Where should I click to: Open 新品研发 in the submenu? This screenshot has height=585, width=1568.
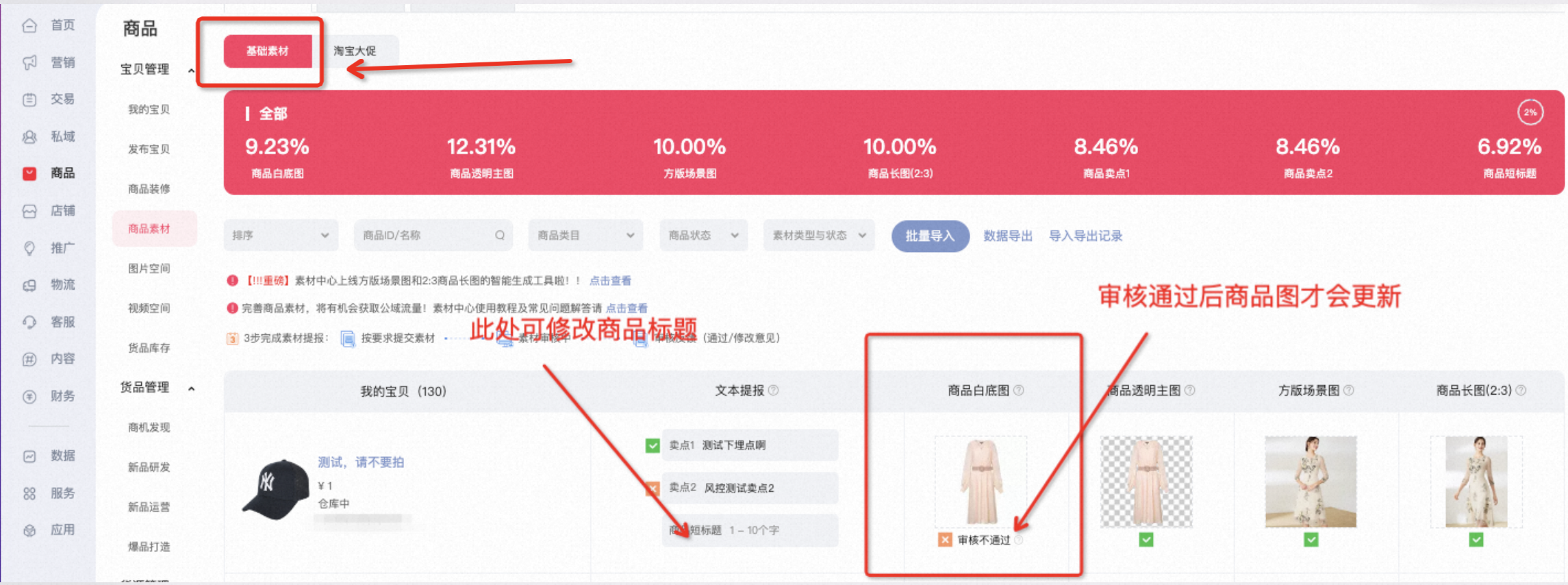(x=149, y=467)
